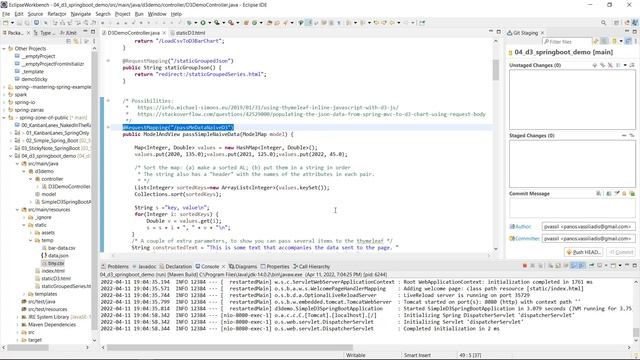Open the Refactor menu
Viewport: 640px width, 360px height.
click(57, 14)
